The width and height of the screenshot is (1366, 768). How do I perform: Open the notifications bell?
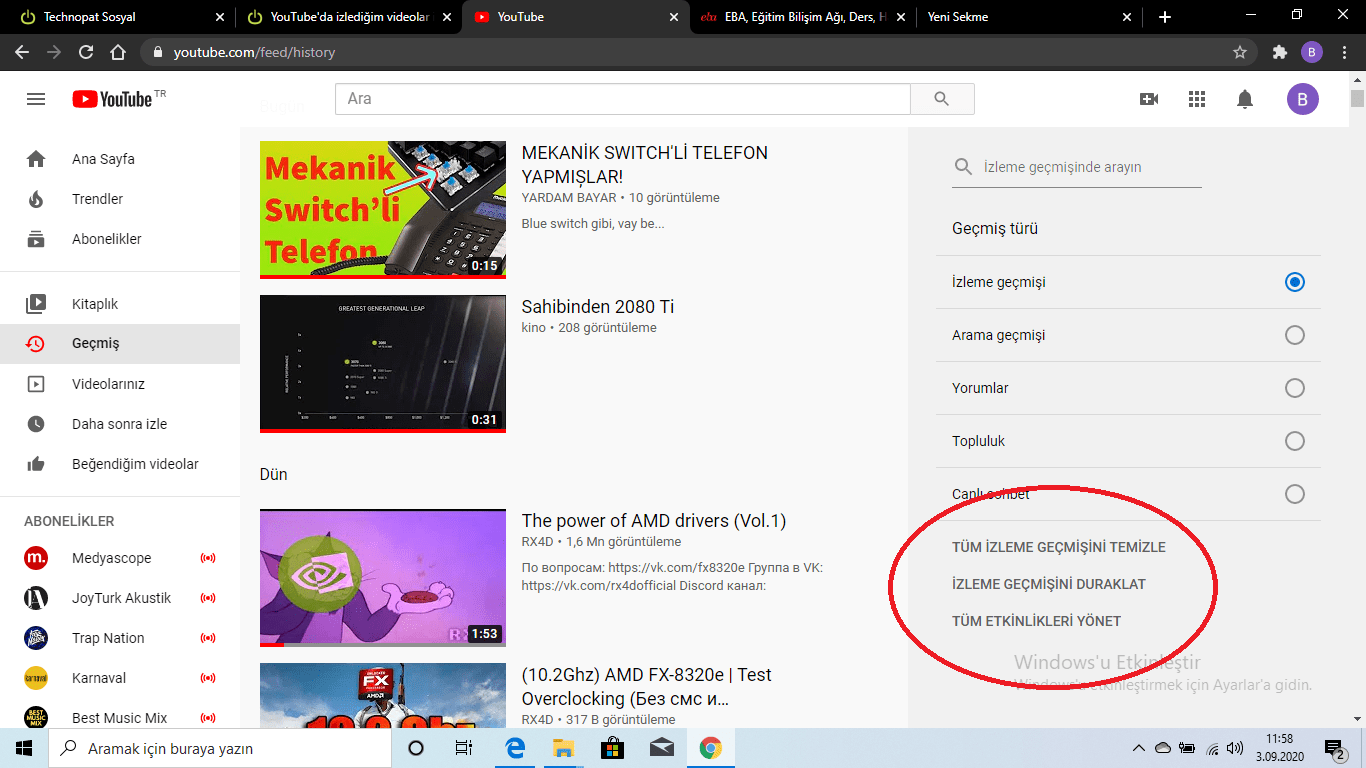pyautogui.click(x=1245, y=99)
